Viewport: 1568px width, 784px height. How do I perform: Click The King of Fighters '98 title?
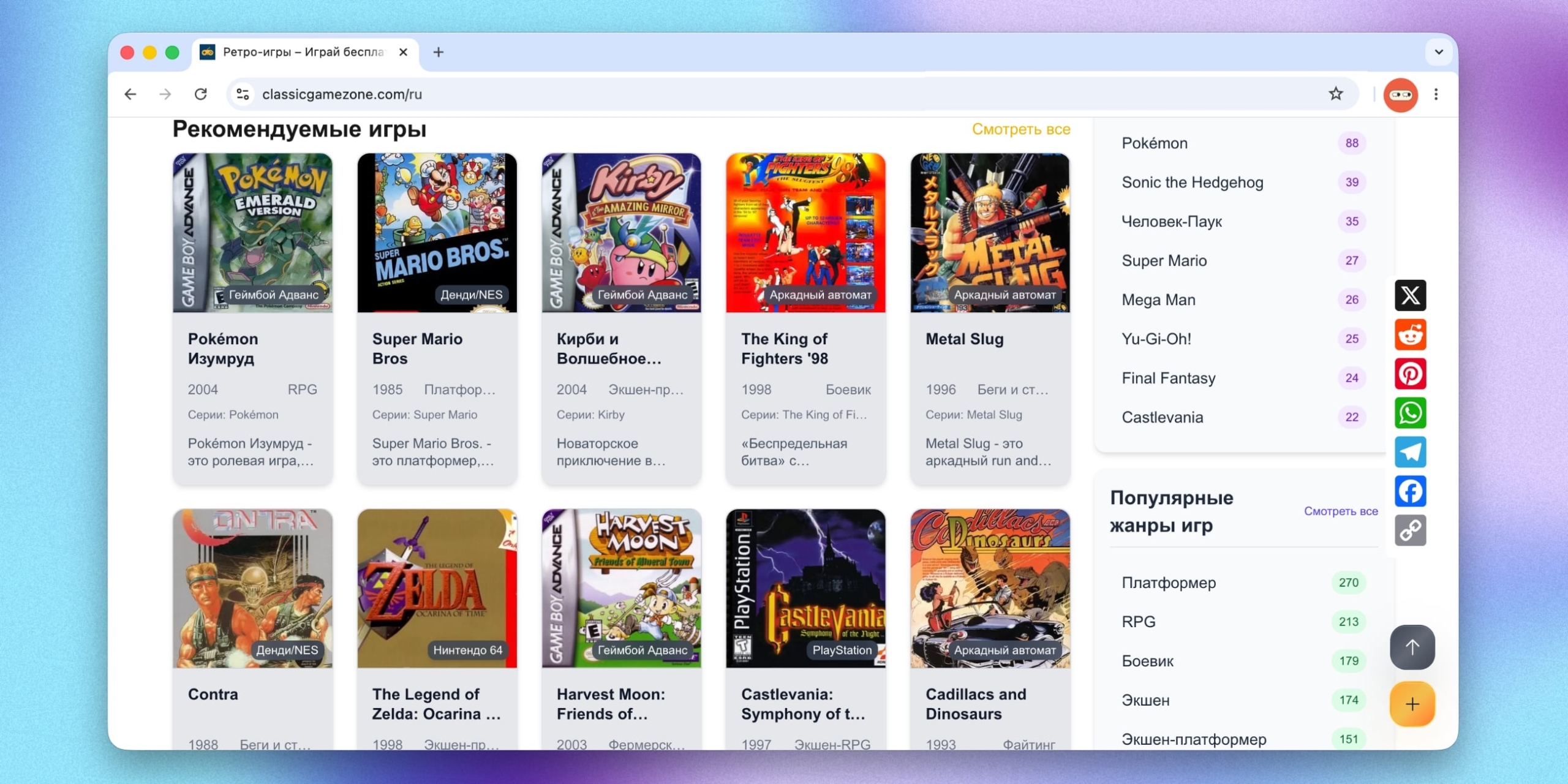tap(785, 349)
